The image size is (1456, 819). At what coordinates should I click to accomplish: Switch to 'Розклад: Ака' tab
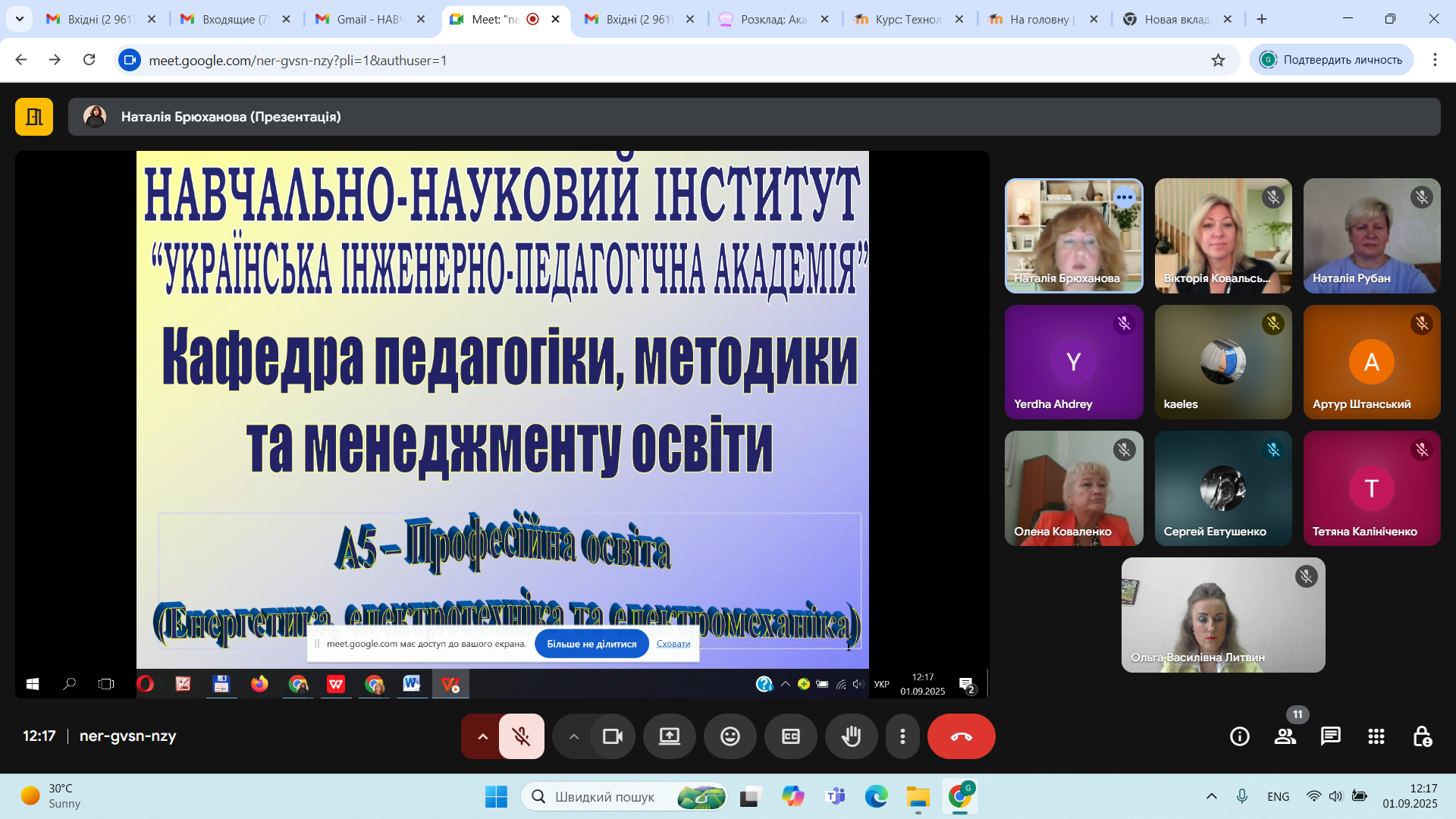click(x=773, y=19)
